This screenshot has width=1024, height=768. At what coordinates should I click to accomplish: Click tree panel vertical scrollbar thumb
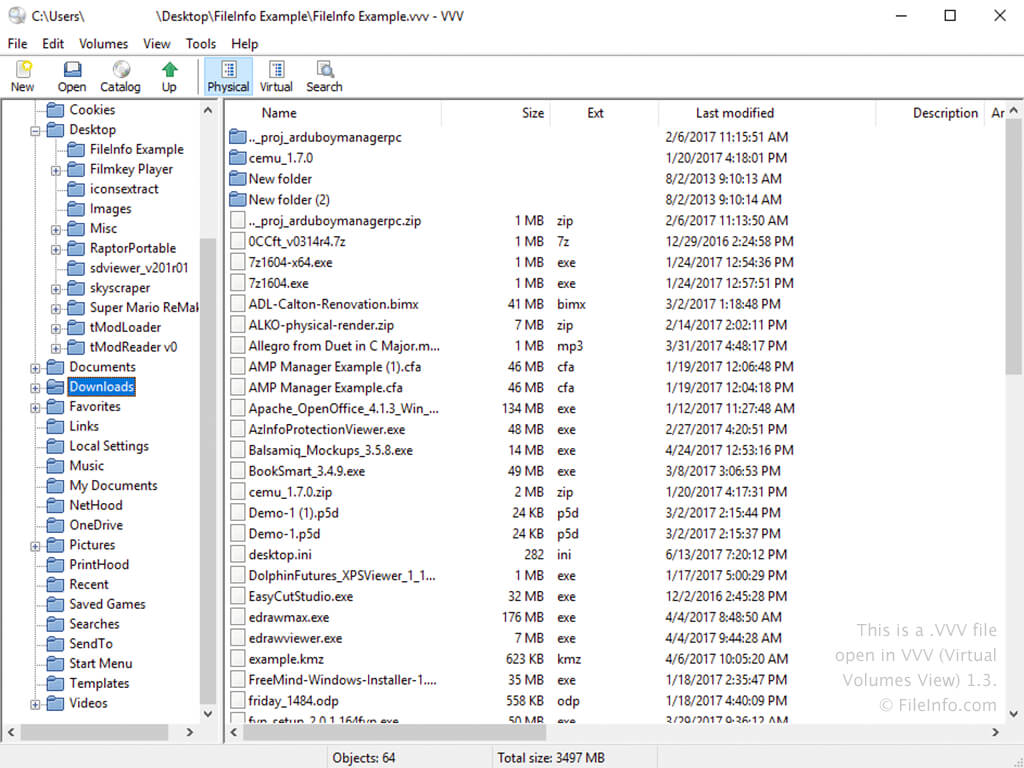click(x=208, y=472)
